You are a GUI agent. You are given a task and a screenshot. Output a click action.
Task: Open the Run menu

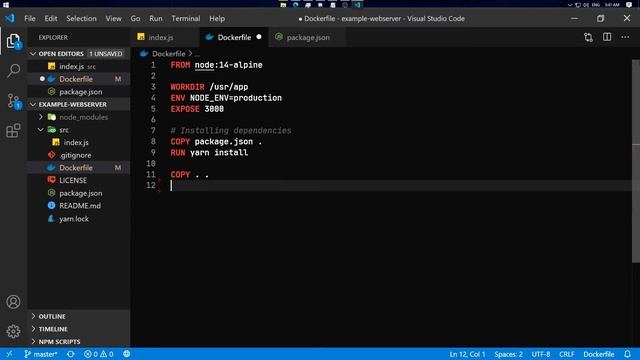[156, 18]
